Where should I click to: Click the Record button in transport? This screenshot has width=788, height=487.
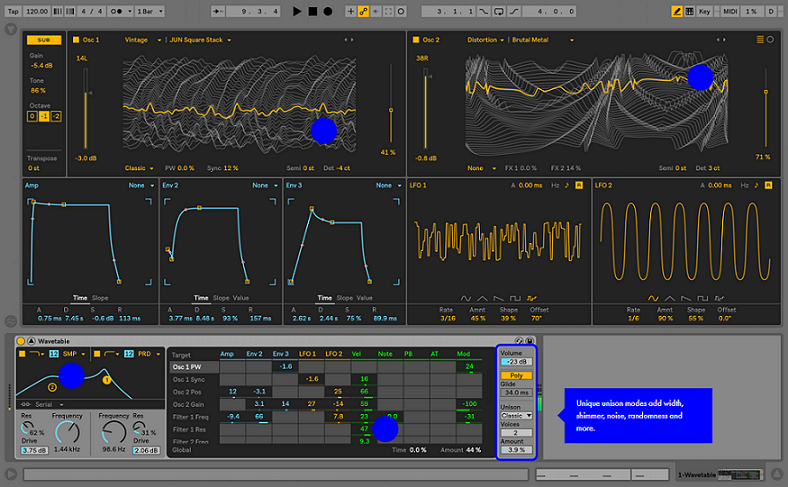[329, 11]
